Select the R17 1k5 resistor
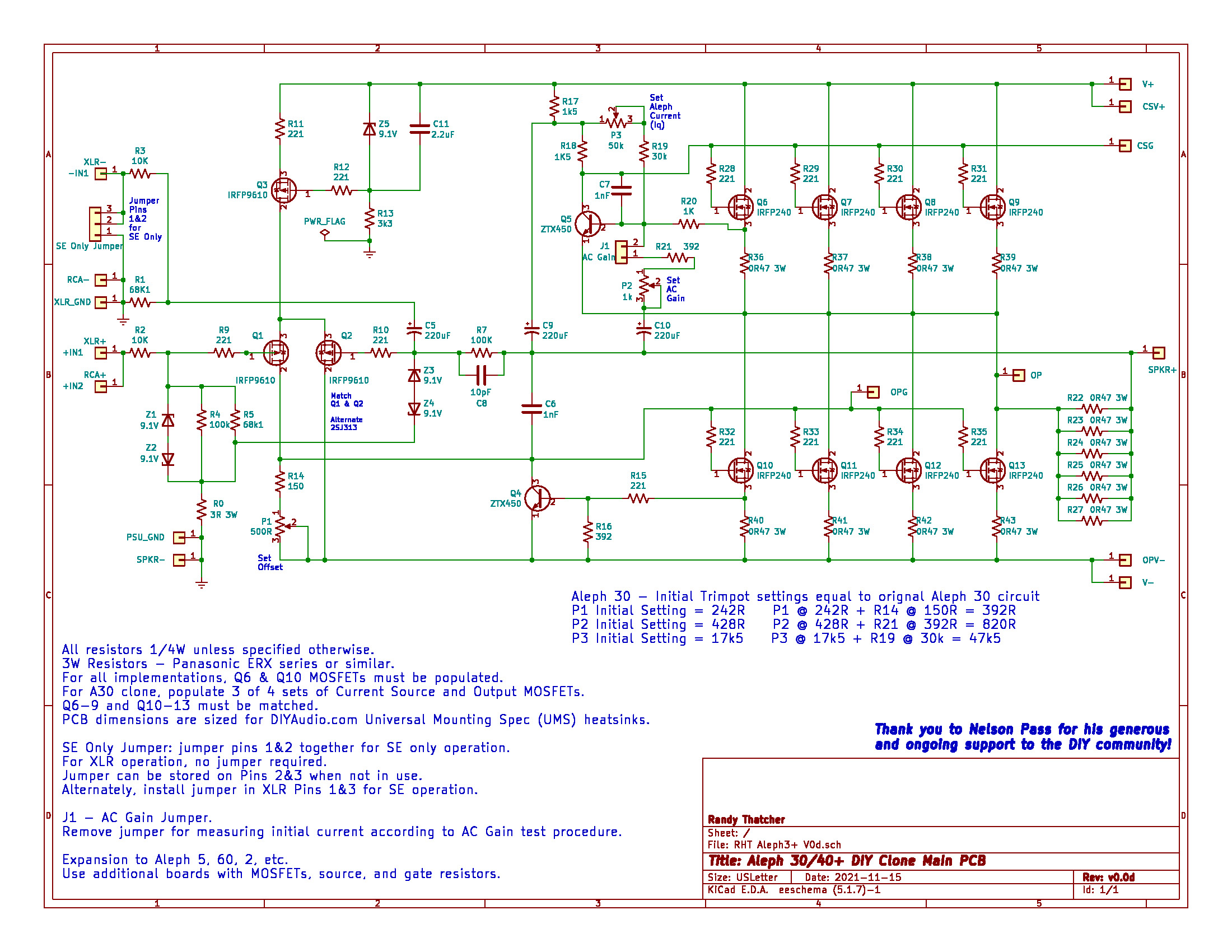Viewport: 1232px width, 952px height. (554, 107)
